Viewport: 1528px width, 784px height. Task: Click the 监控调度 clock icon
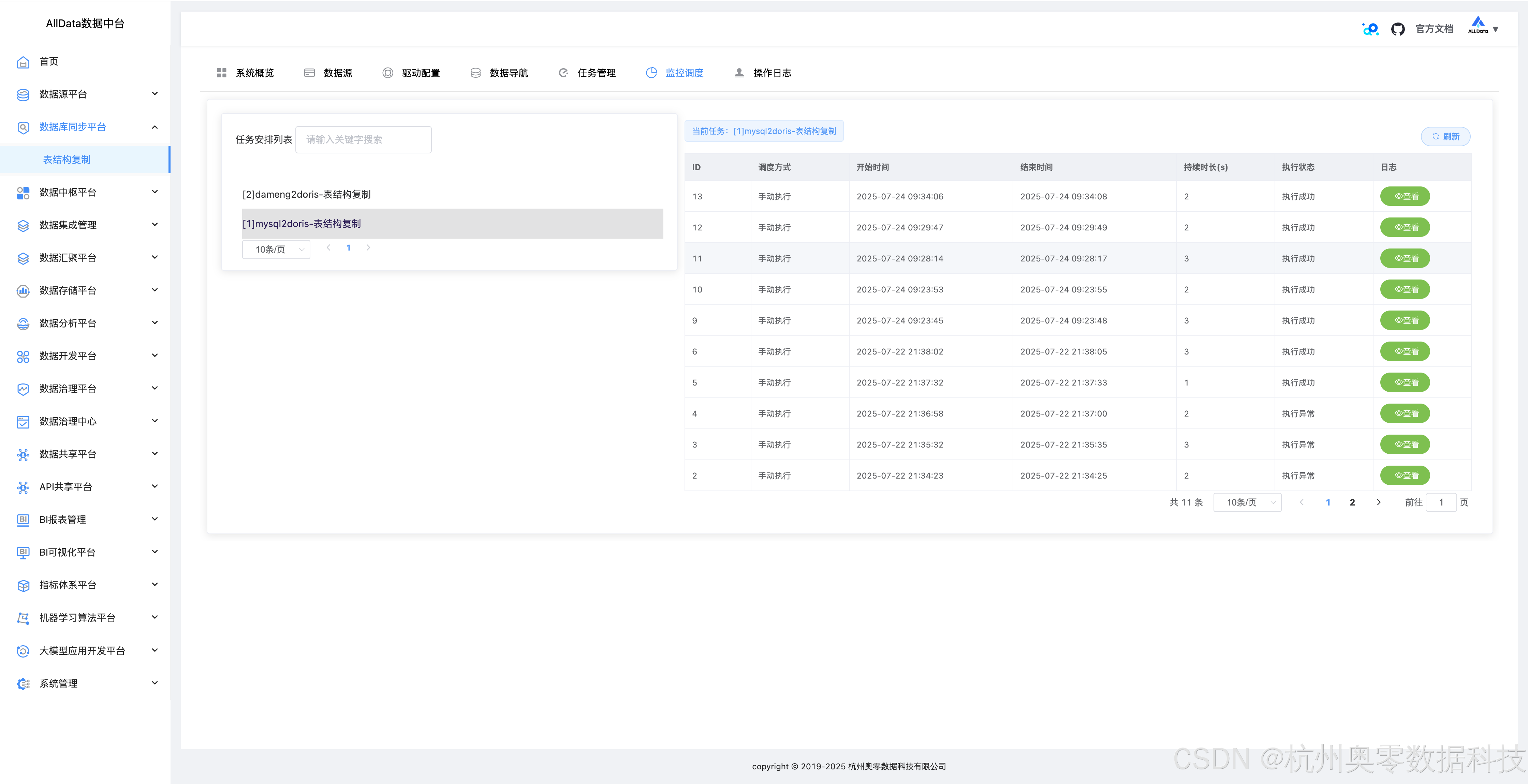point(651,72)
